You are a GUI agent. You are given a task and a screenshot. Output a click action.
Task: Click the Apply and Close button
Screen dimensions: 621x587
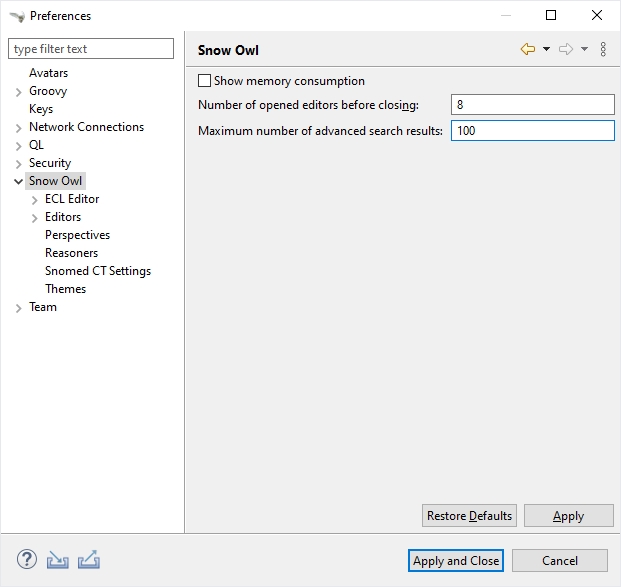pos(457,561)
